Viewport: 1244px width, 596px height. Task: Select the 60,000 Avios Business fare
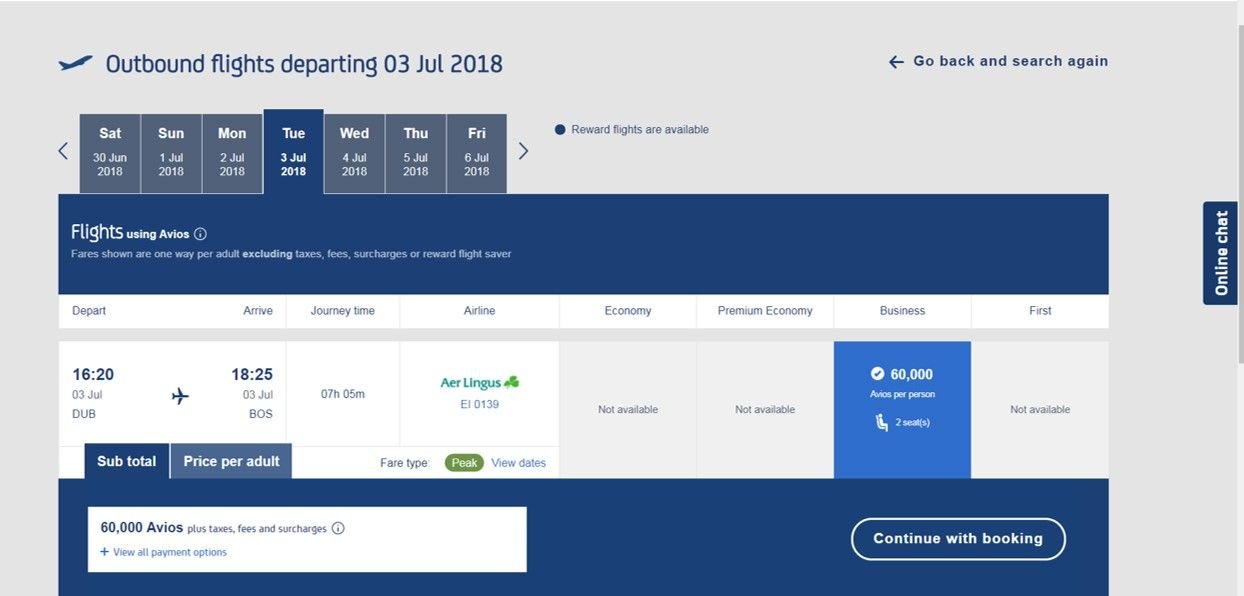tap(902, 410)
